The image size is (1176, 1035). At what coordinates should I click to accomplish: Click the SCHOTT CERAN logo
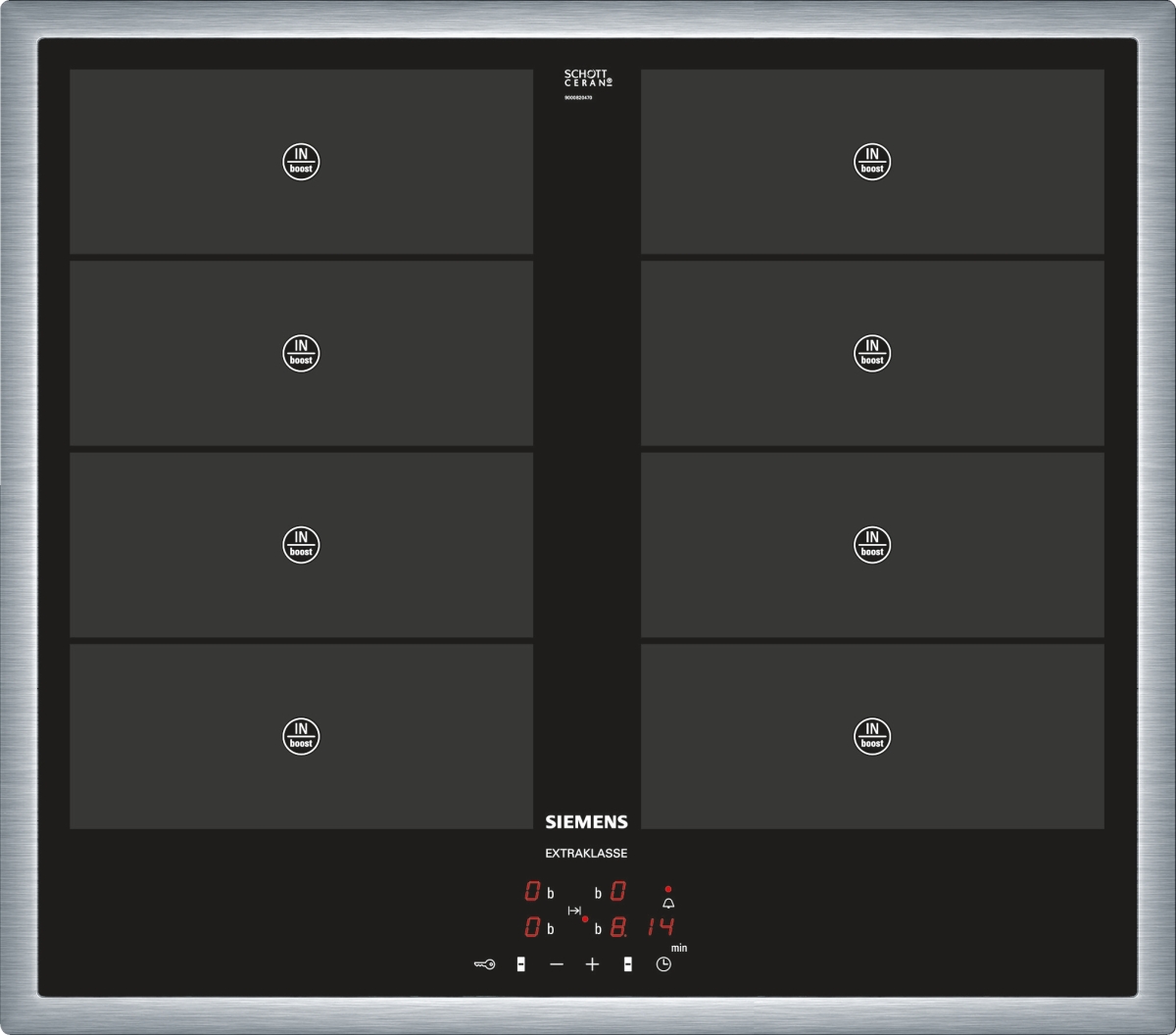[x=588, y=78]
